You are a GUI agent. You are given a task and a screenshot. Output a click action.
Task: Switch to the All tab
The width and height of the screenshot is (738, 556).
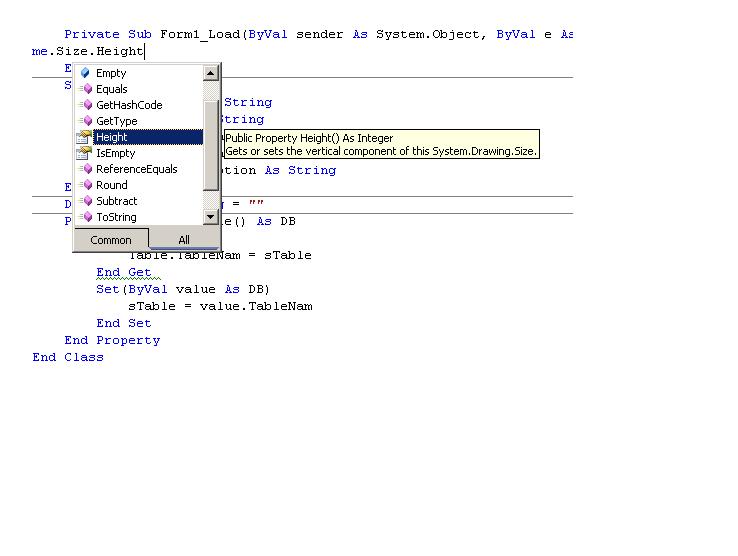click(x=184, y=240)
